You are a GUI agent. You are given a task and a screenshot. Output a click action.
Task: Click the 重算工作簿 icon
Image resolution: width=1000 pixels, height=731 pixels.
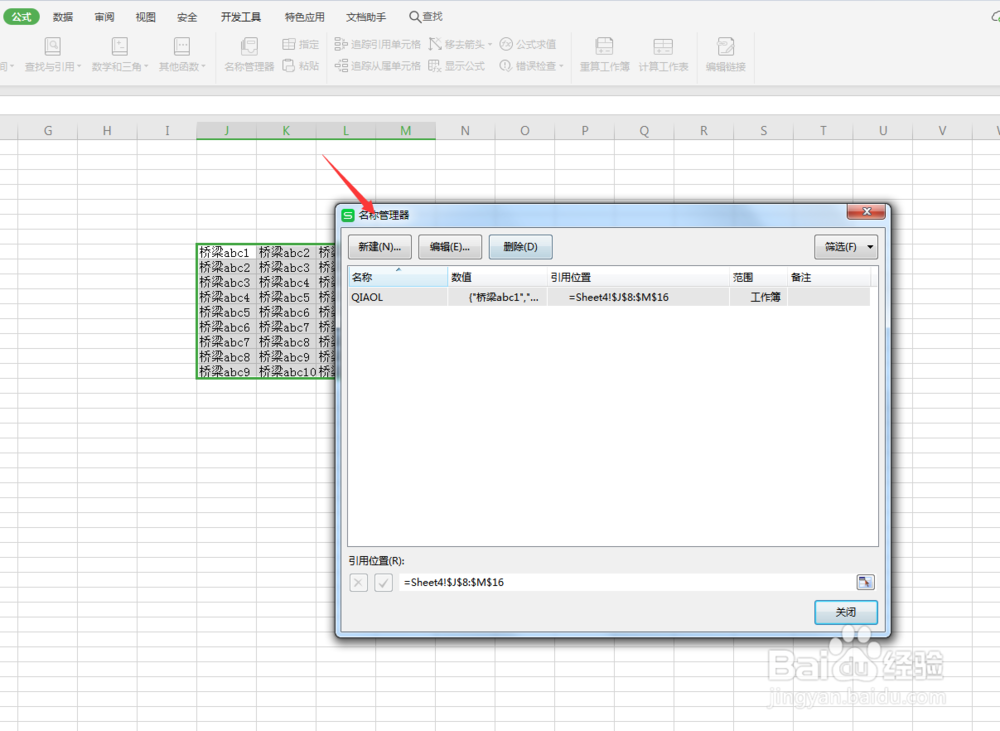[x=604, y=47]
